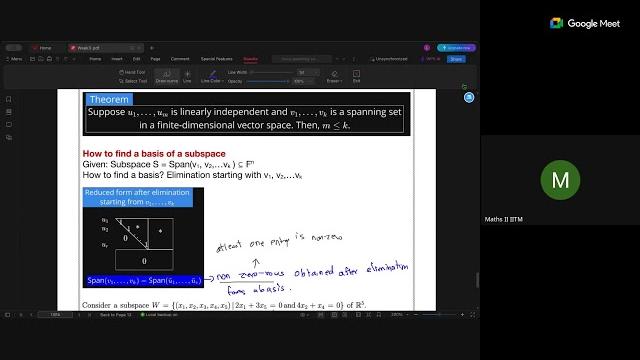Viewport: 640px width, 360px height.
Task: Switch to the Home ribbon tab
Action: pyautogui.click(x=95, y=59)
